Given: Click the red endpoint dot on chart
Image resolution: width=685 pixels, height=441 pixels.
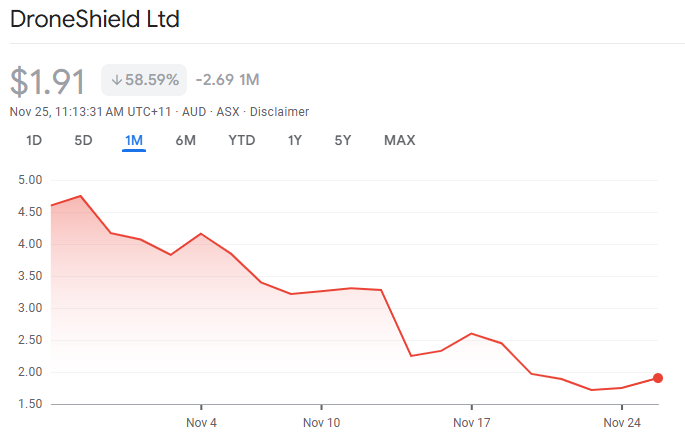Looking at the screenshot, I should [x=656, y=378].
